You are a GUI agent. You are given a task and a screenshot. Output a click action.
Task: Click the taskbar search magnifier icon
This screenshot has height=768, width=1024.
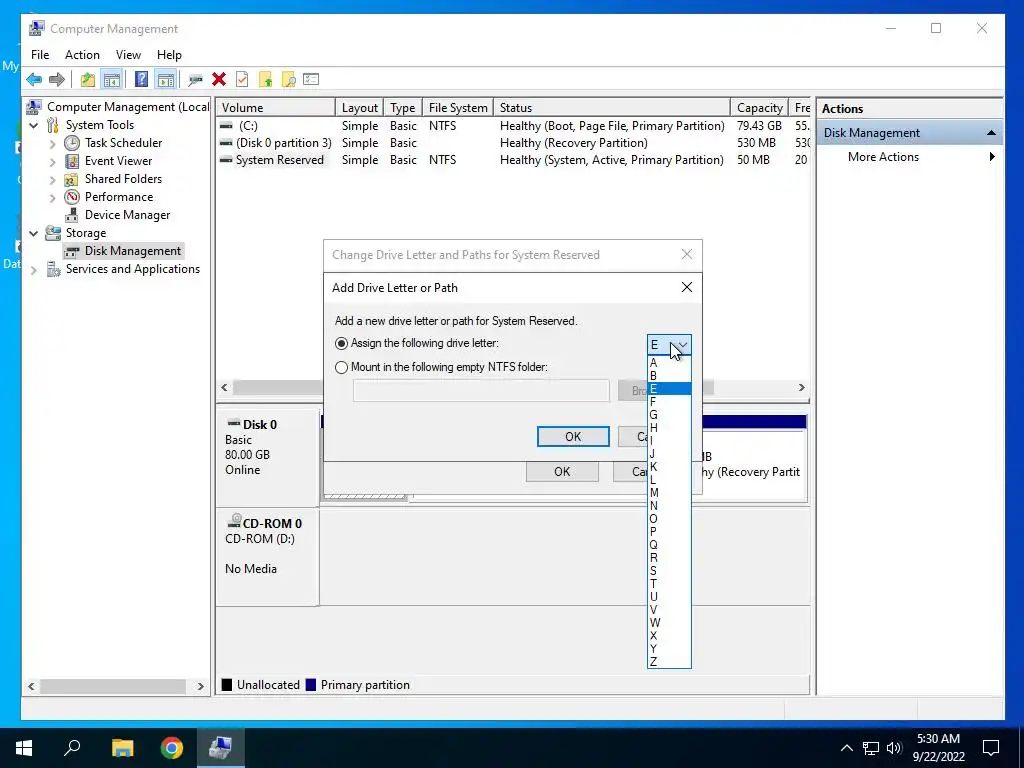point(72,747)
